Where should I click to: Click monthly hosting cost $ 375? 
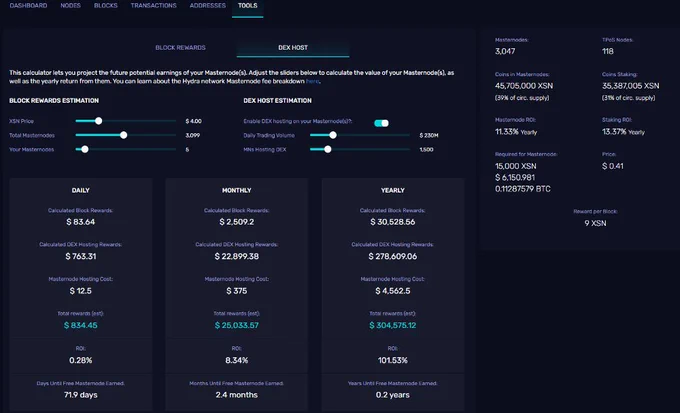[237, 291]
